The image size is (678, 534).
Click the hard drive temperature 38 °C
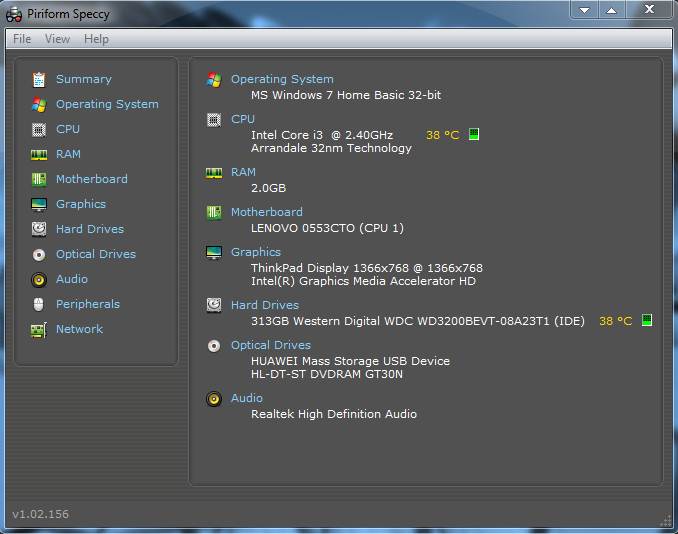coord(615,321)
